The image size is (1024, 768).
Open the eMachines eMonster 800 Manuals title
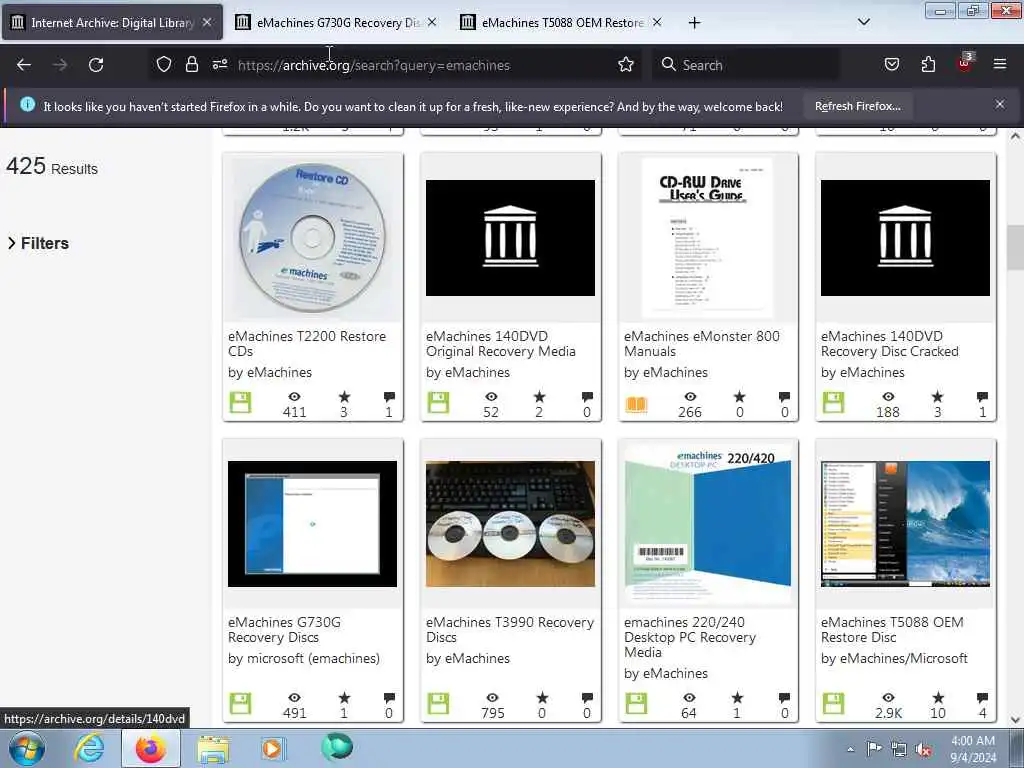(701, 344)
